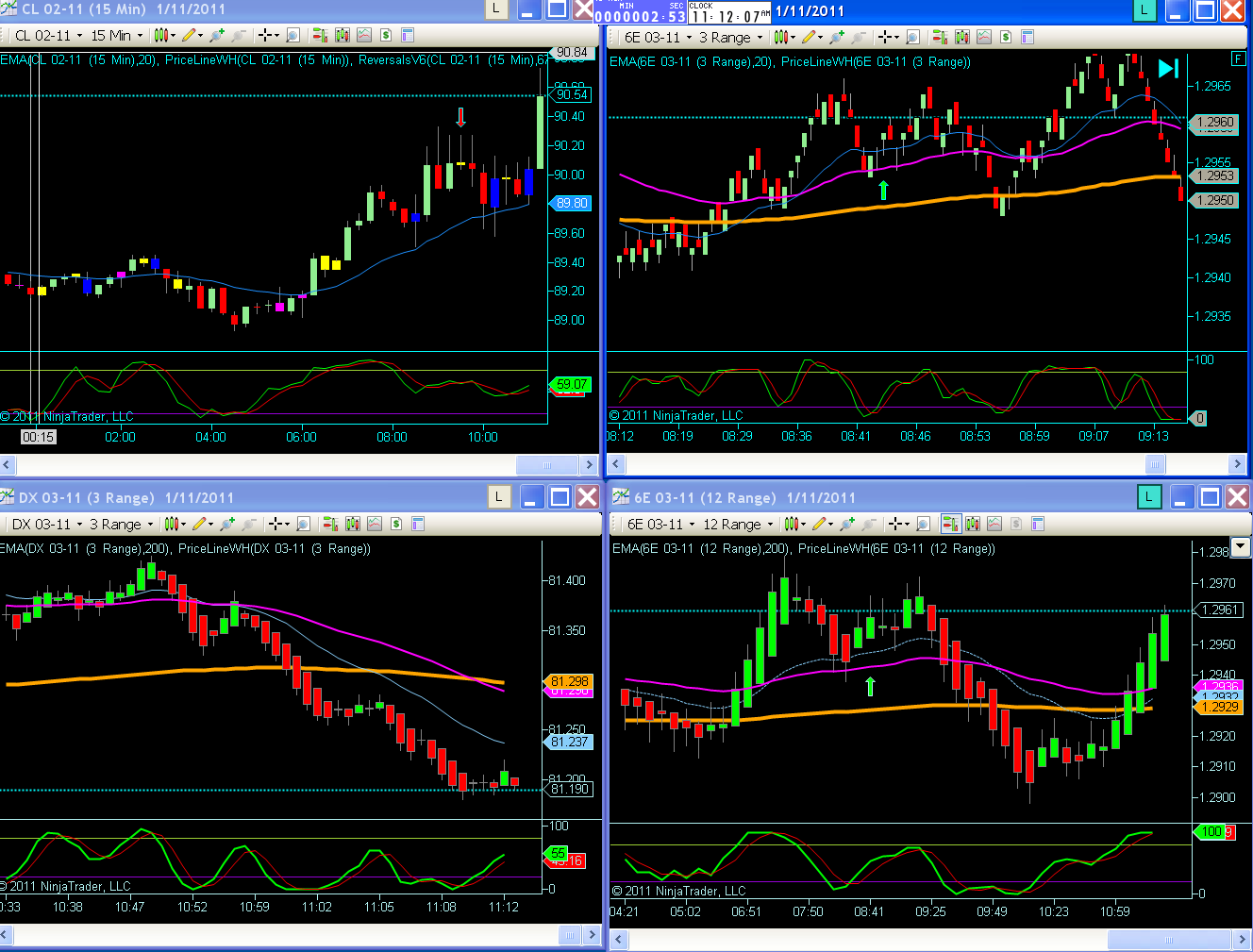
Task: Open chart style menu in 6E 3 Range chart
Action: [782, 37]
